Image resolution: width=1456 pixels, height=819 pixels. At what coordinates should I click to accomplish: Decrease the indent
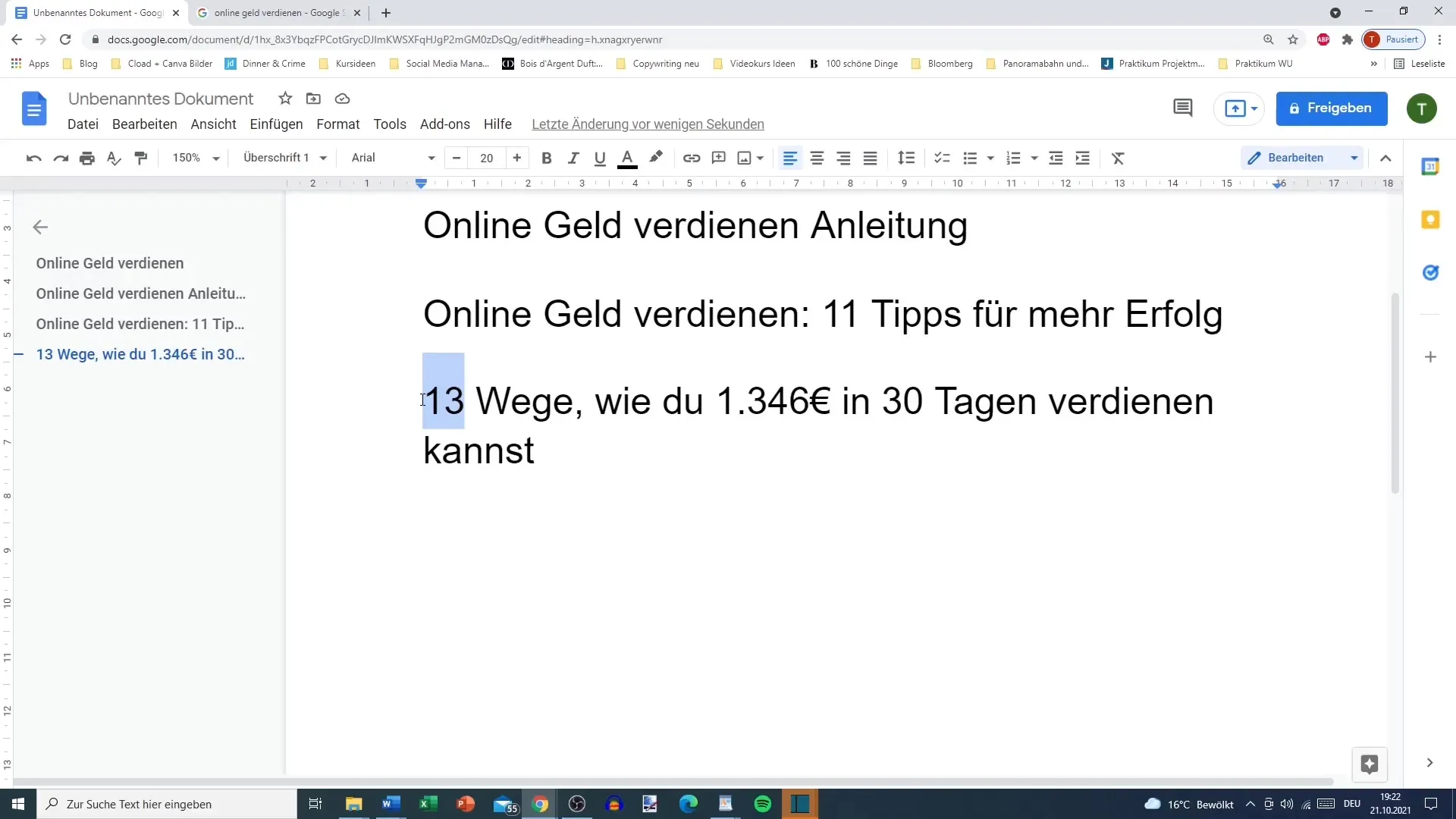(1056, 158)
